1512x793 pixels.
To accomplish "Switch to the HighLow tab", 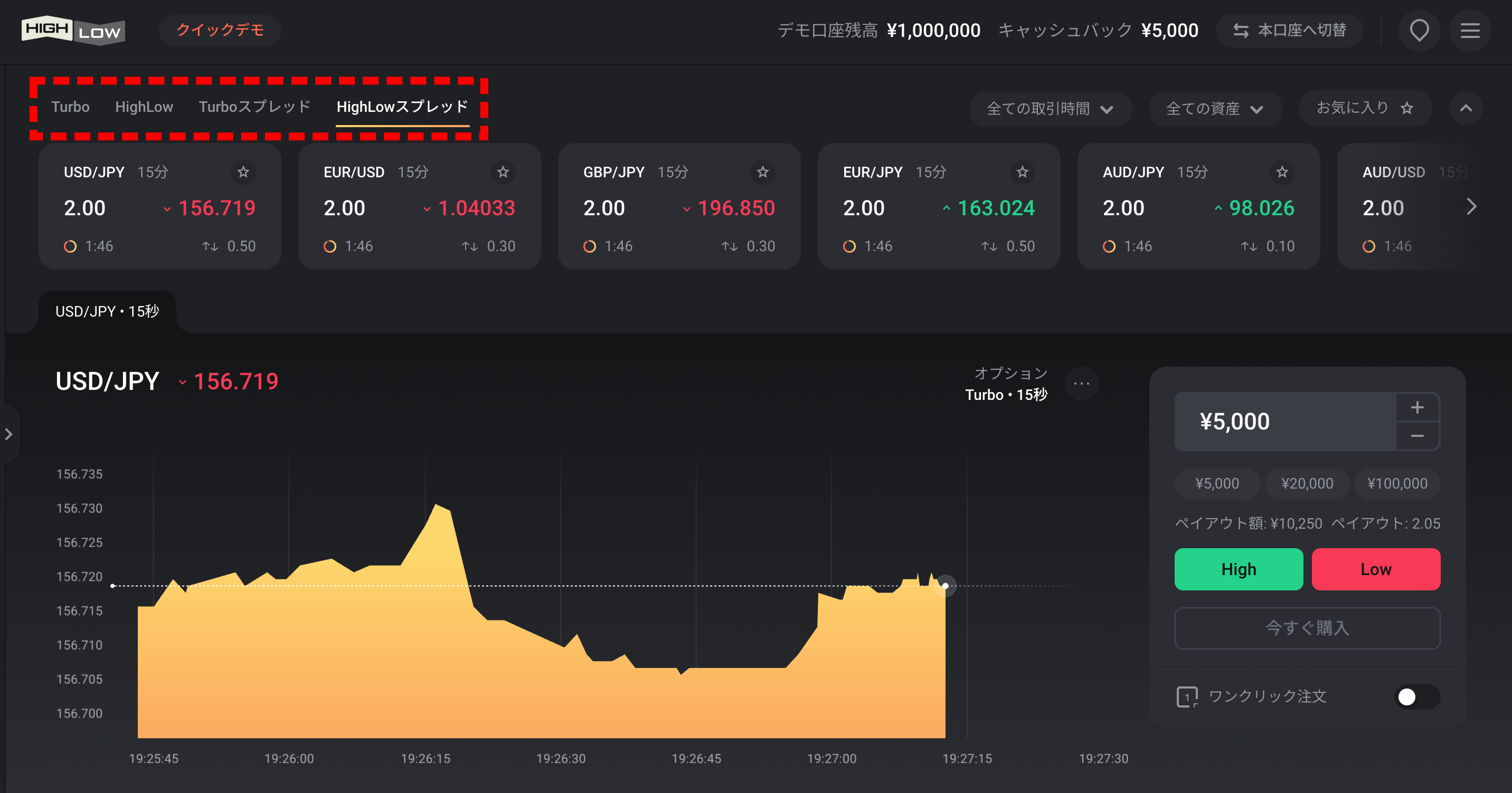I will [x=144, y=107].
